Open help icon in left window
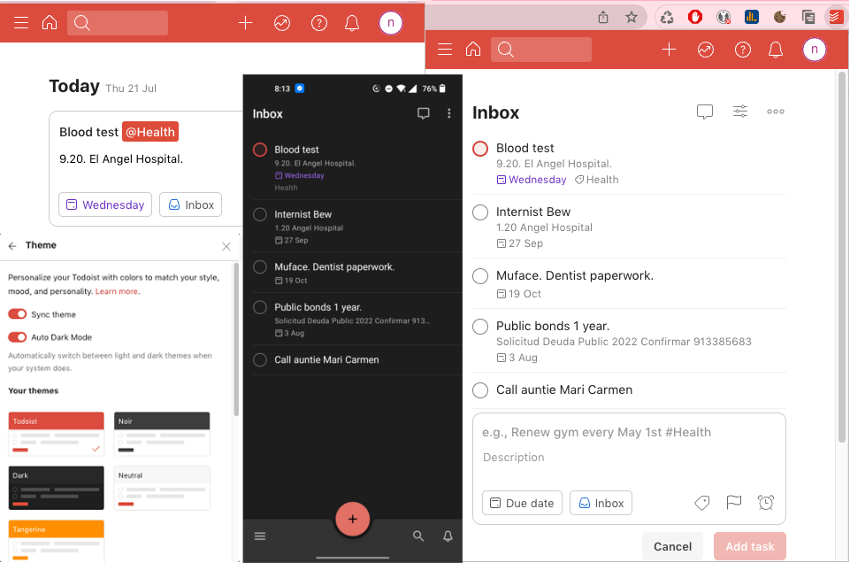 (x=319, y=23)
